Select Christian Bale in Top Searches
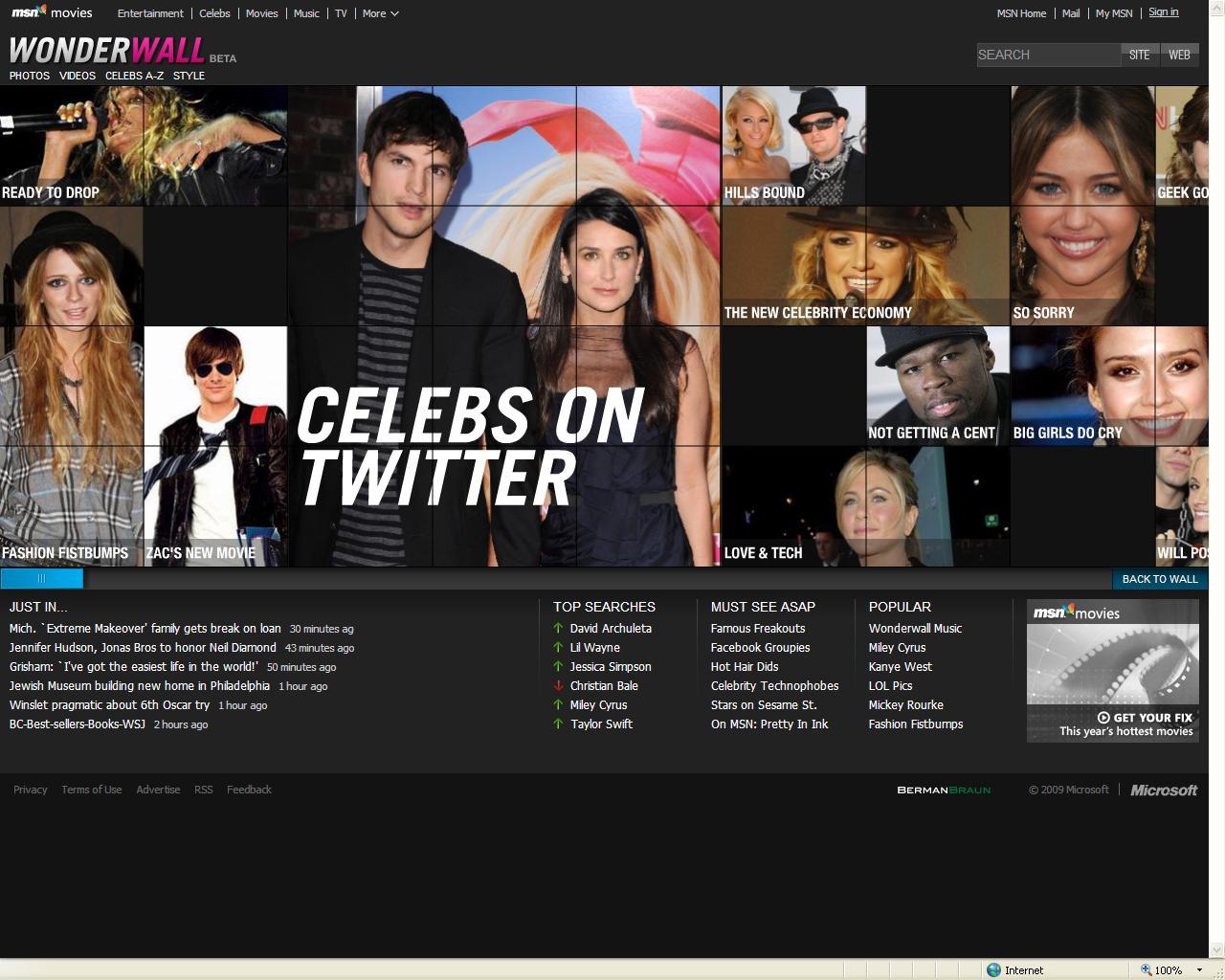 click(x=604, y=686)
